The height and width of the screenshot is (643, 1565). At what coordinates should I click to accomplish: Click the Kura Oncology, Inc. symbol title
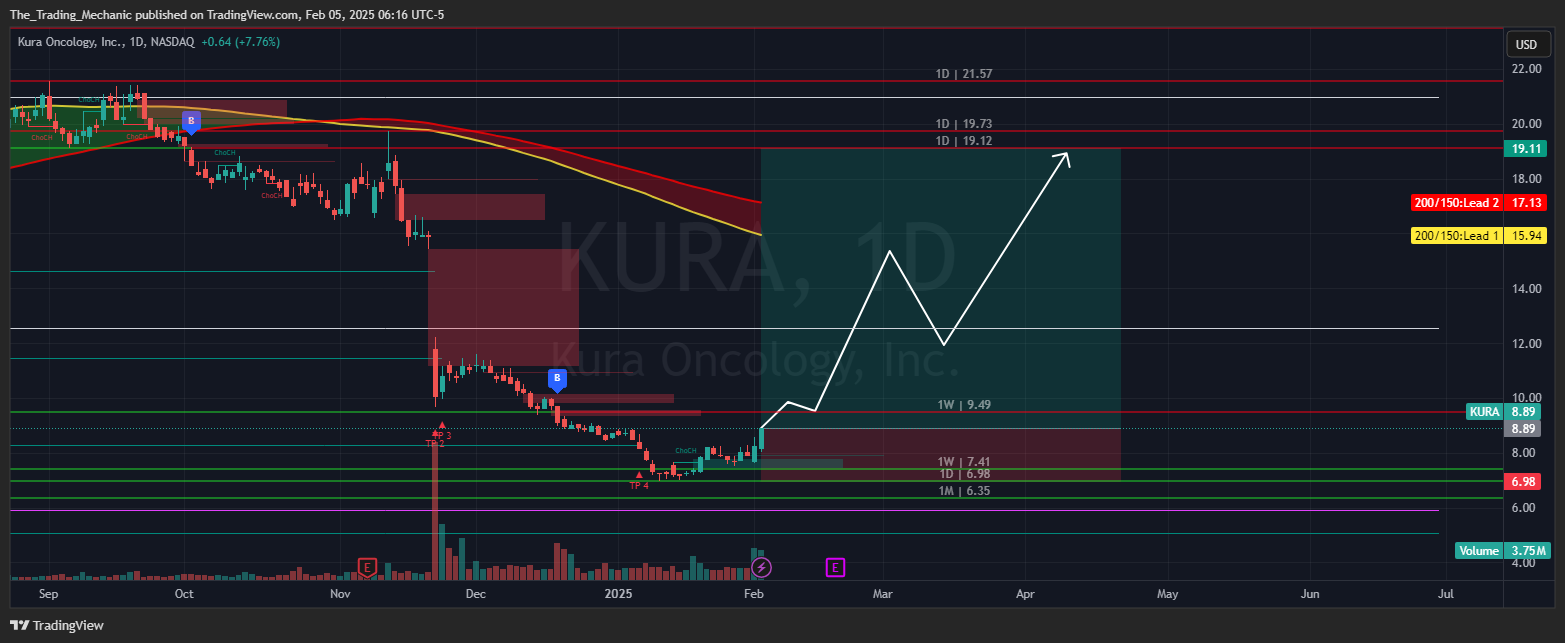[x=70, y=42]
